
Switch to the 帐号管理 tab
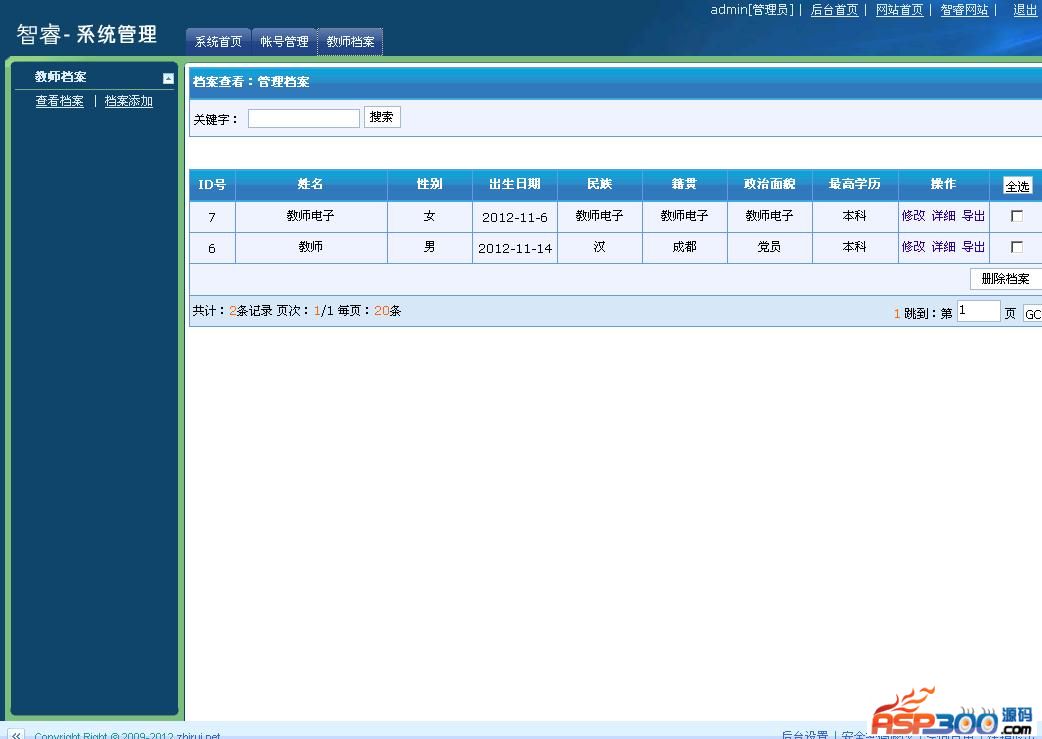(x=284, y=42)
